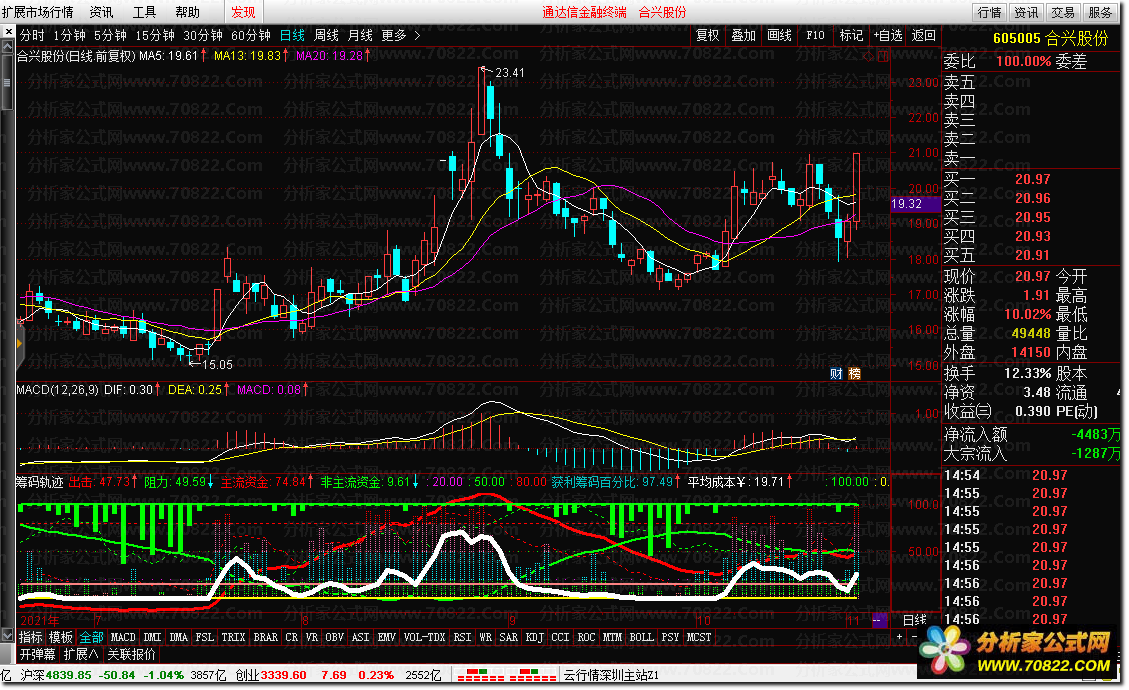1129x690 pixels.
Task: Click the 开弹幕 button
Action: (37, 654)
